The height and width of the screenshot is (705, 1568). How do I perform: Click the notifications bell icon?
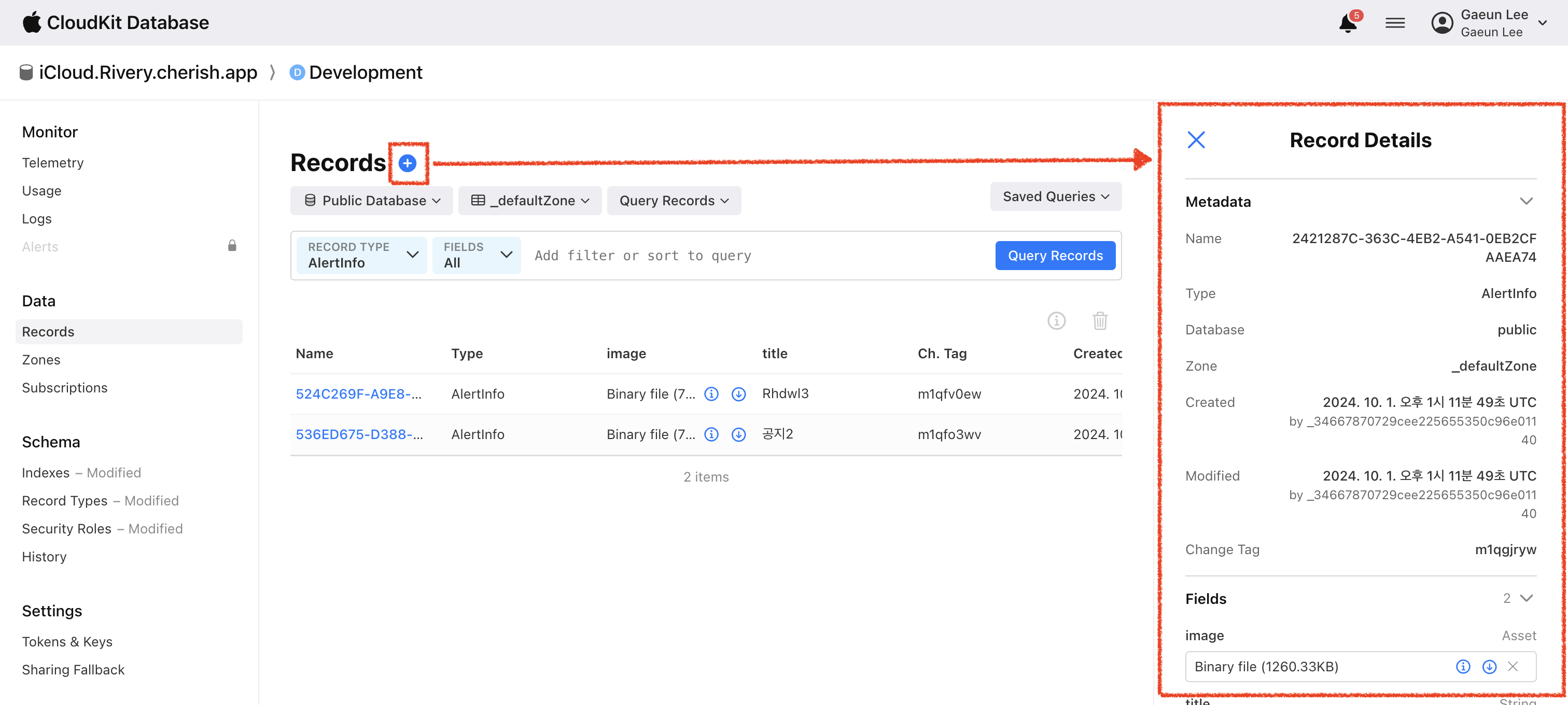pyautogui.click(x=1348, y=23)
